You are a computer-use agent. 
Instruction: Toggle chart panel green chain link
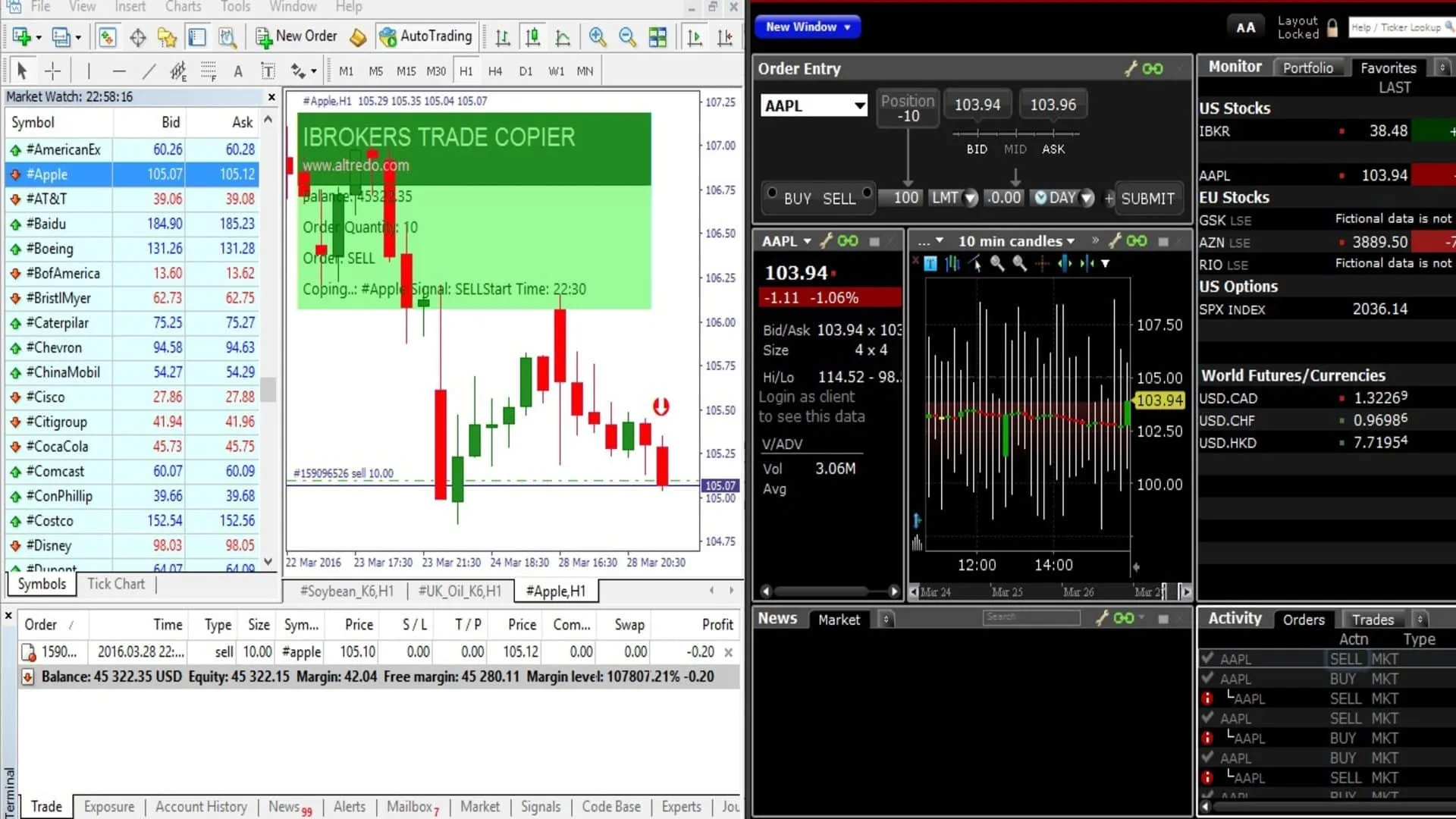point(1137,241)
